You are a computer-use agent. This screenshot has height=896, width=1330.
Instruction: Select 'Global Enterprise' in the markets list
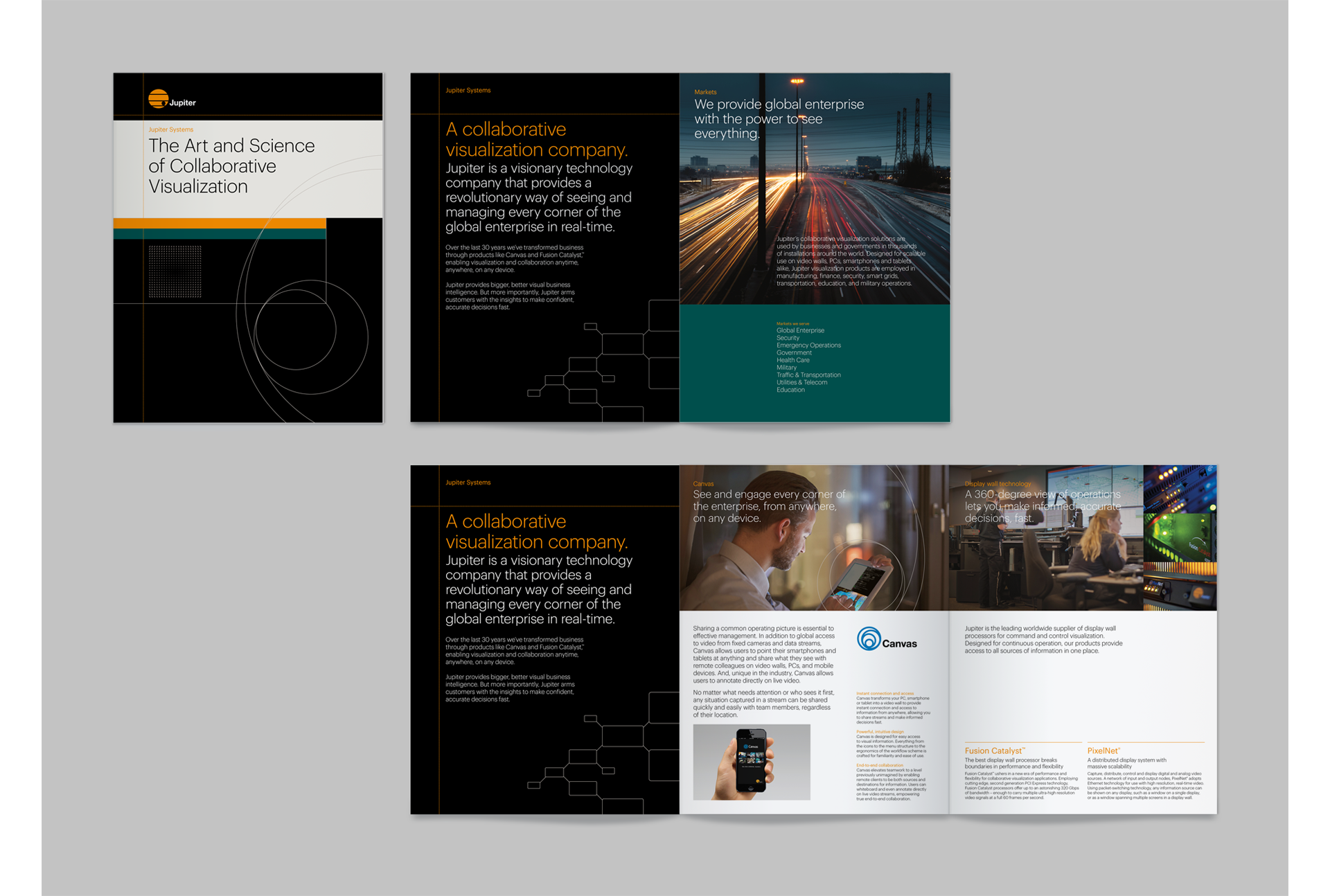[800, 330]
